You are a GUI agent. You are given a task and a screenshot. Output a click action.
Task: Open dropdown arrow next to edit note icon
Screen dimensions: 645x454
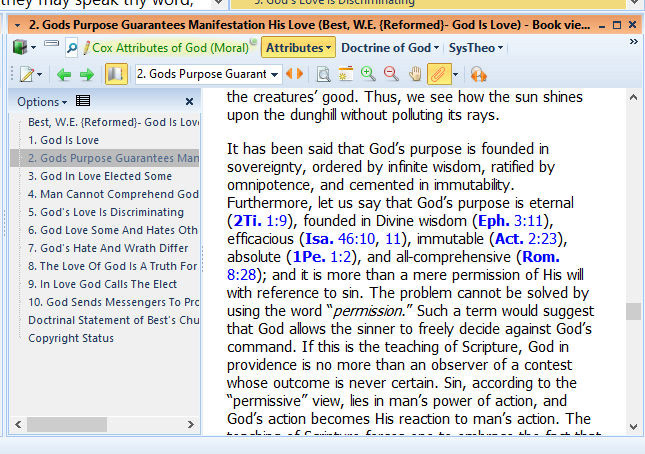[x=39, y=74]
